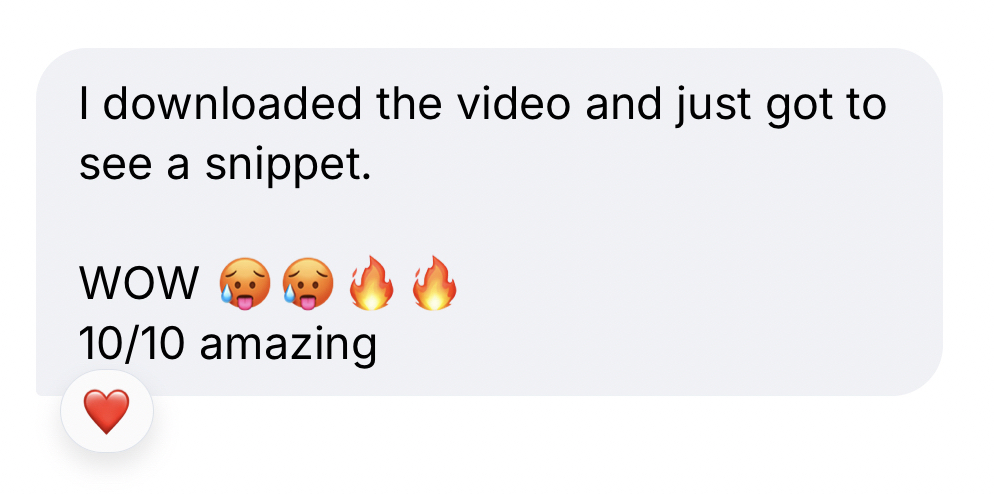Click the word downloaded
Image resolution: width=994 pixels, height=494 pixels.
pos(232,103)
